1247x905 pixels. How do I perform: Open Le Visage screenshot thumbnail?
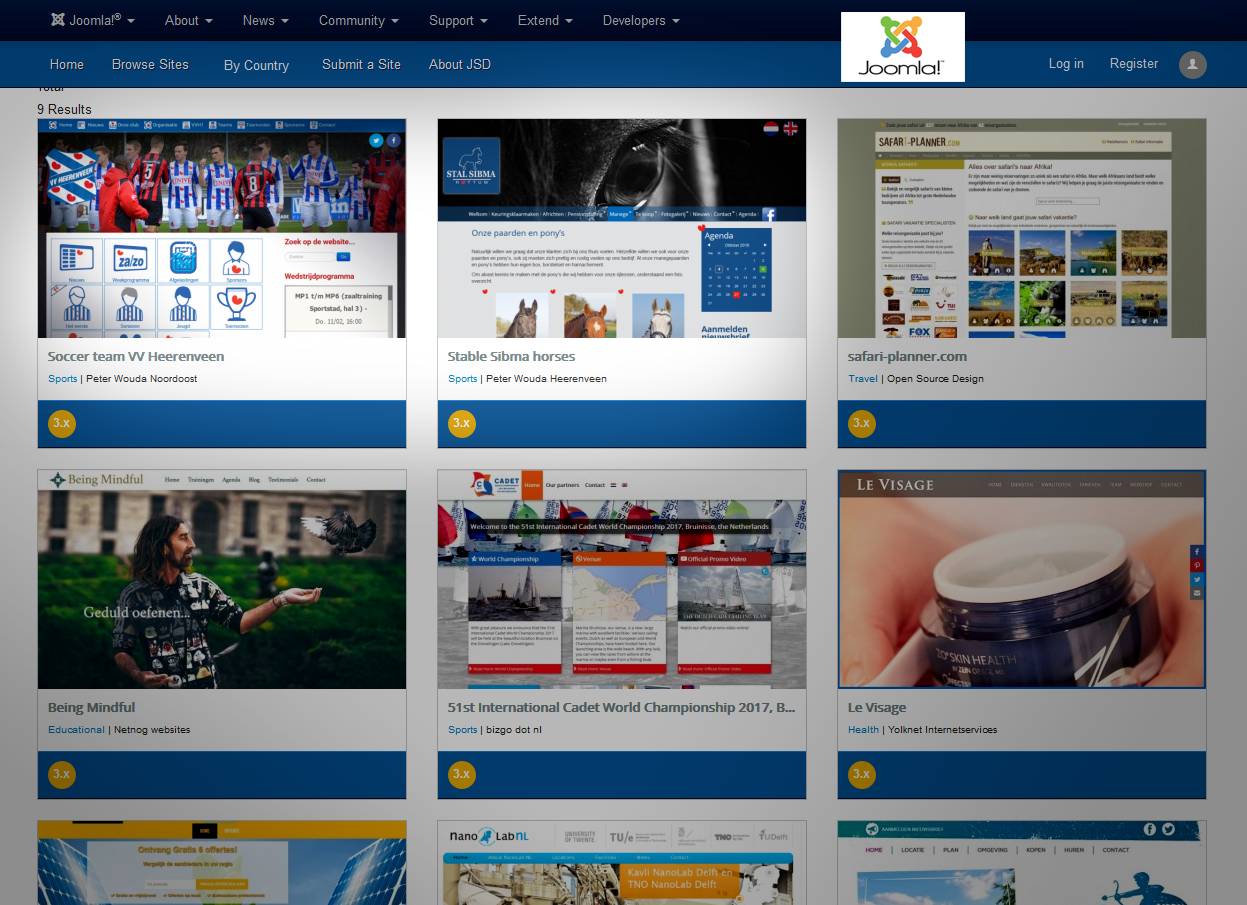1022,579
